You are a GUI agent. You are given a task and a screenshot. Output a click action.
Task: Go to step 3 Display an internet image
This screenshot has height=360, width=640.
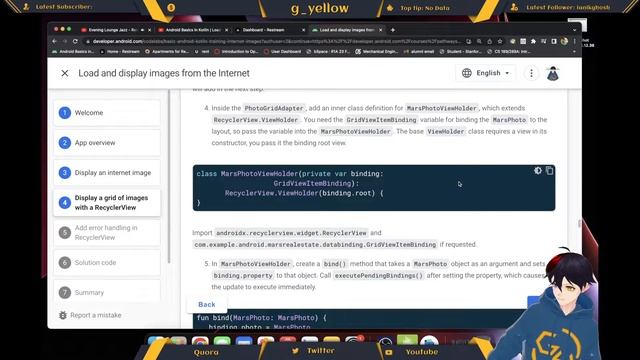pyautogui.click(x=107, y=173)
